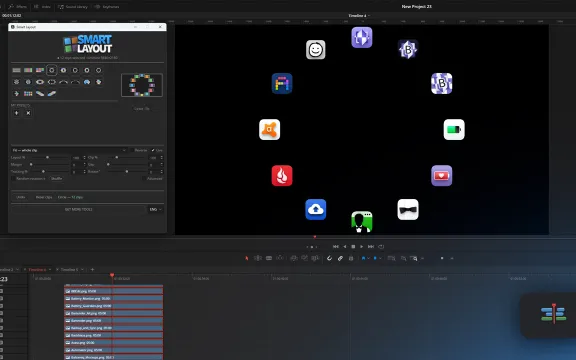Viewport: 576px width, 360px height.
Task: Uncheck the Live checkbox
Action: (x=153, y=150)
